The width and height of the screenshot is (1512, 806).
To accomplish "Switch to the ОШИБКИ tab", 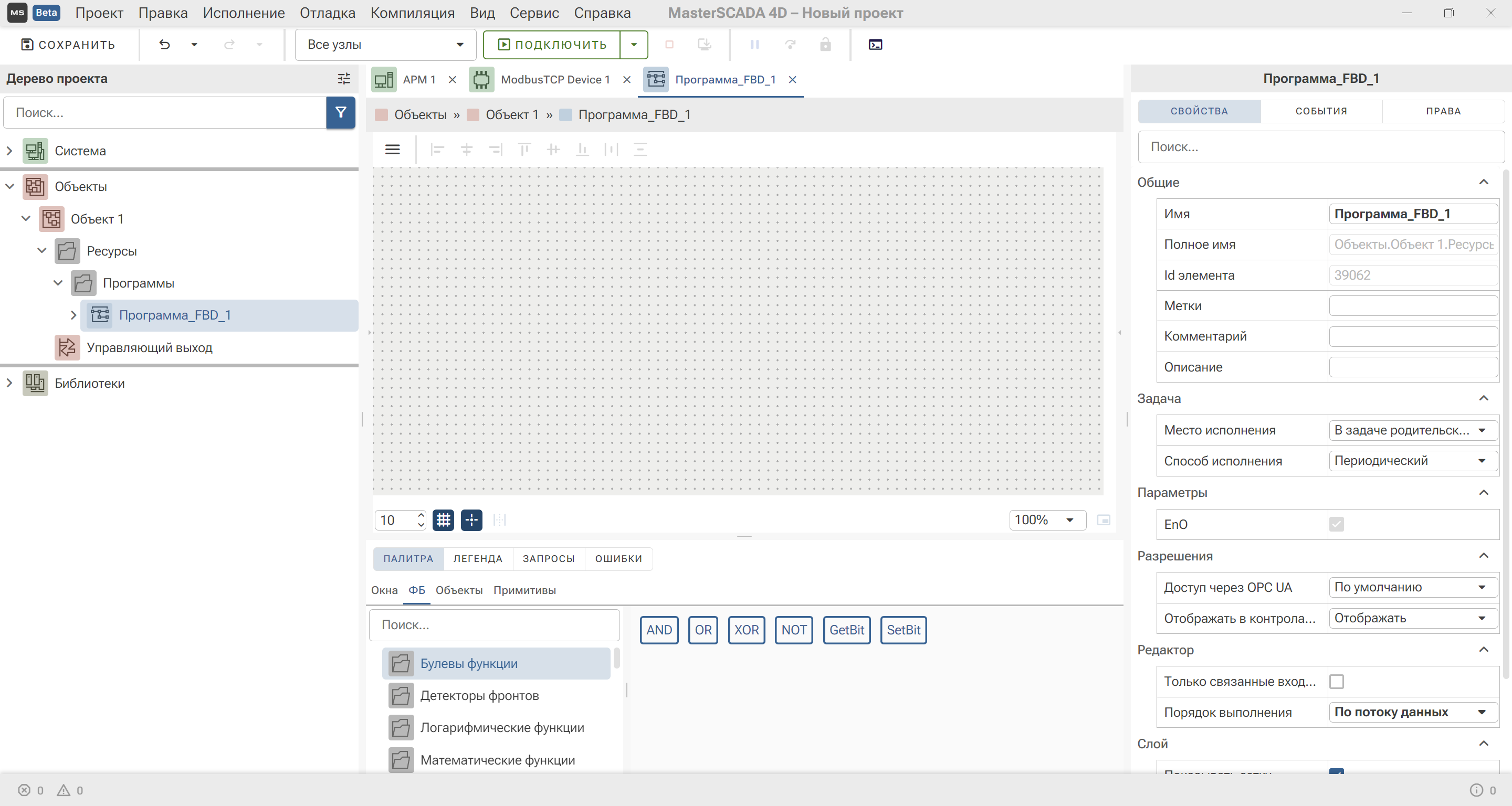I will pyautogui.click(x=618, y=558).
